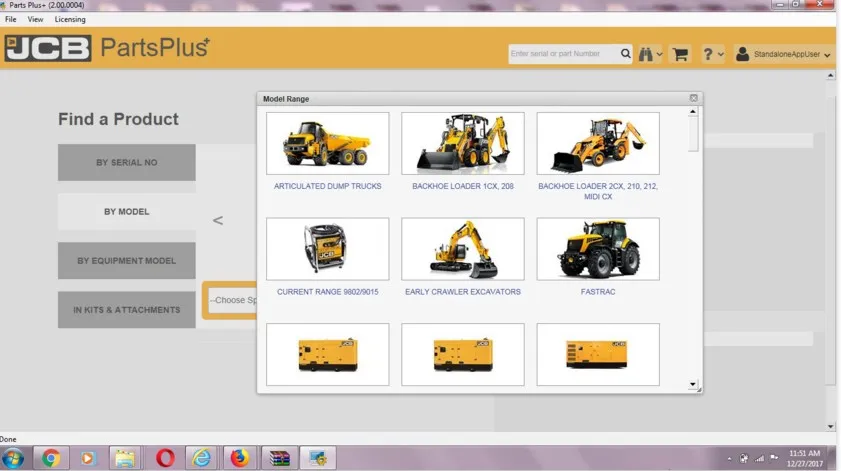The image size is (841, 471).
Task: Open the Licensing menu
Action: (70, 19)
